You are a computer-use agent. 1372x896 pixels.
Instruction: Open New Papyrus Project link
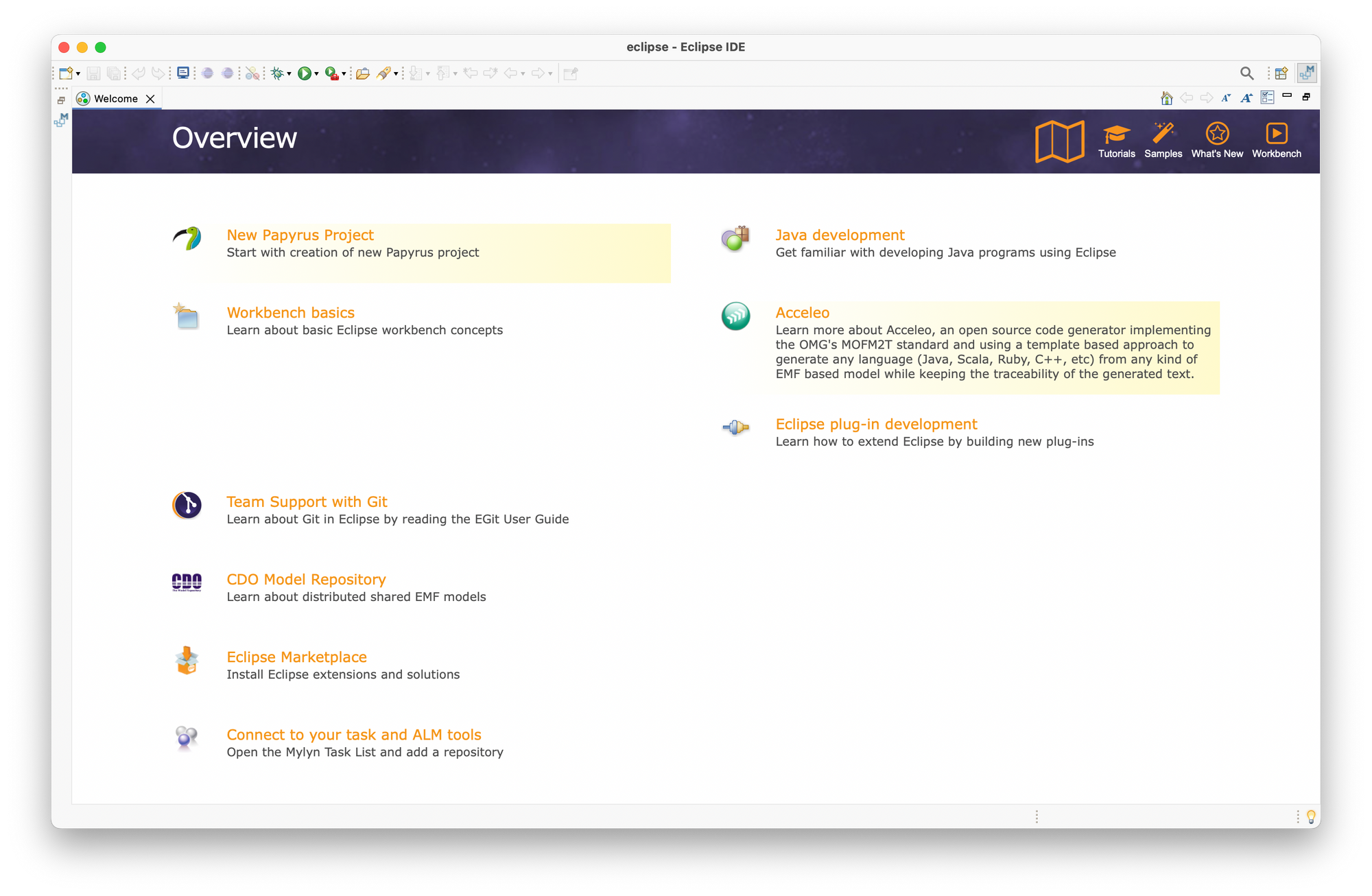pyautogui.click(x=300, y=235)
